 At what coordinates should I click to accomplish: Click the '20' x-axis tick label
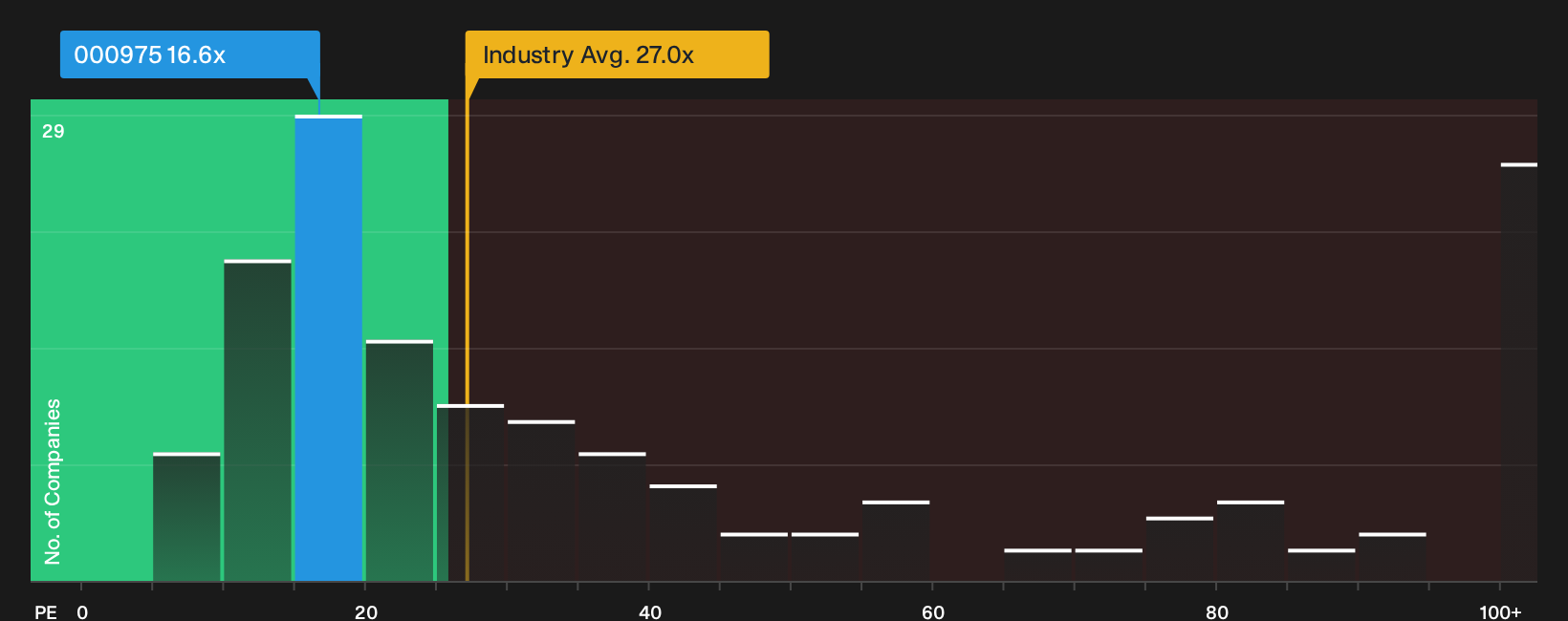point(365,611)
